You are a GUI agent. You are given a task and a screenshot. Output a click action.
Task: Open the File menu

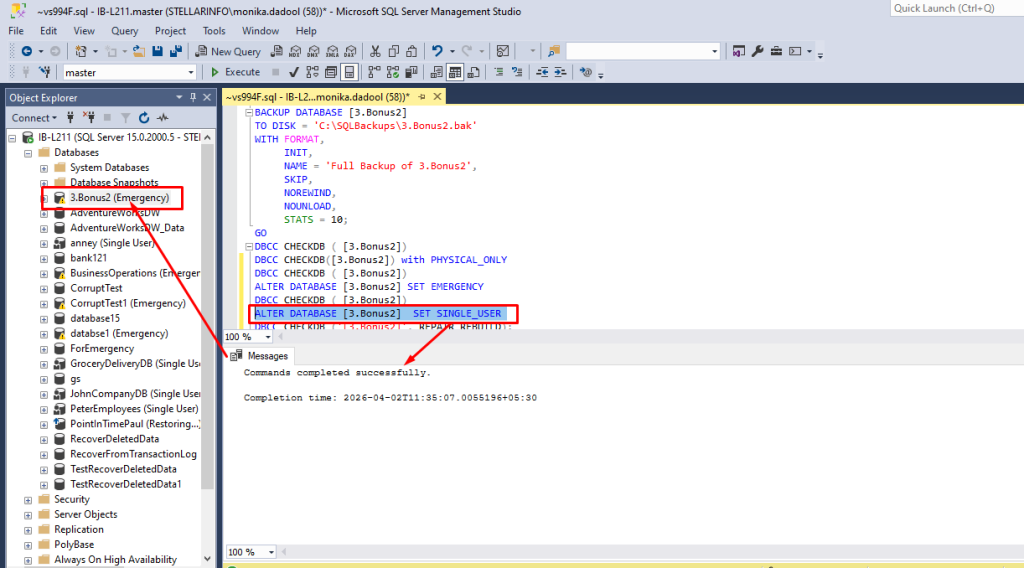16,31
